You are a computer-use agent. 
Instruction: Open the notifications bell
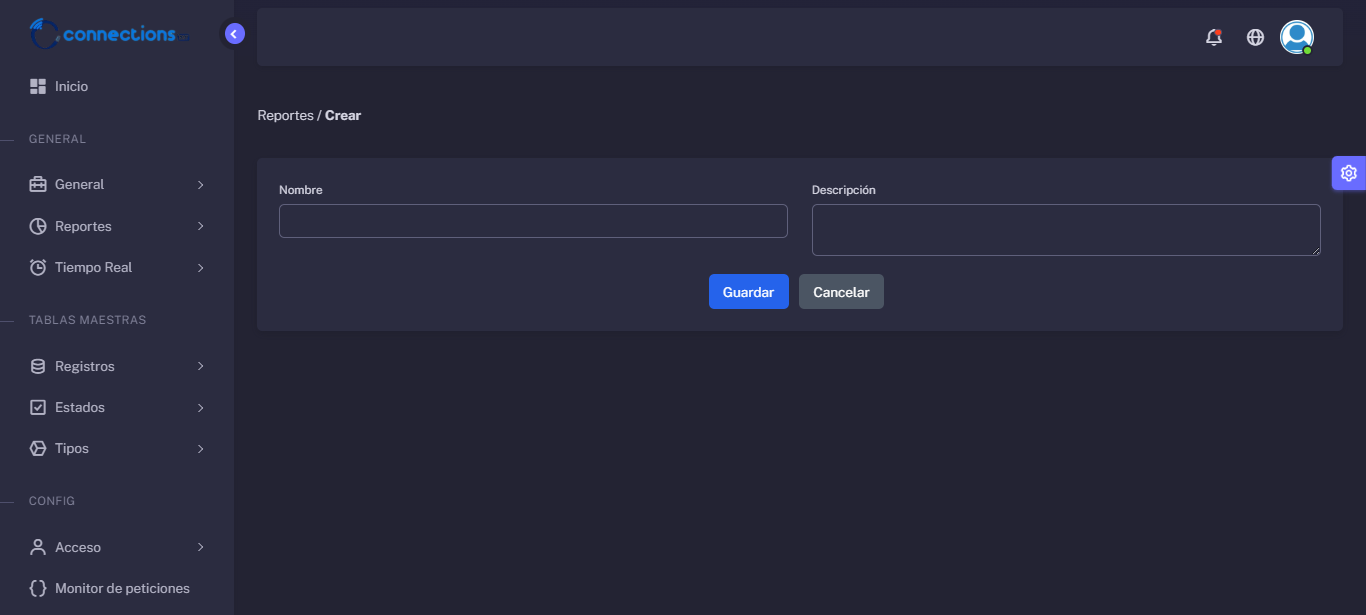pyautogui.click(x=1214, y=37)
